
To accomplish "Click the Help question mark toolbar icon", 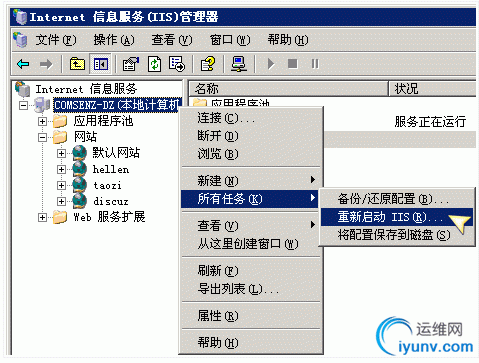I will tap(208, 63).
